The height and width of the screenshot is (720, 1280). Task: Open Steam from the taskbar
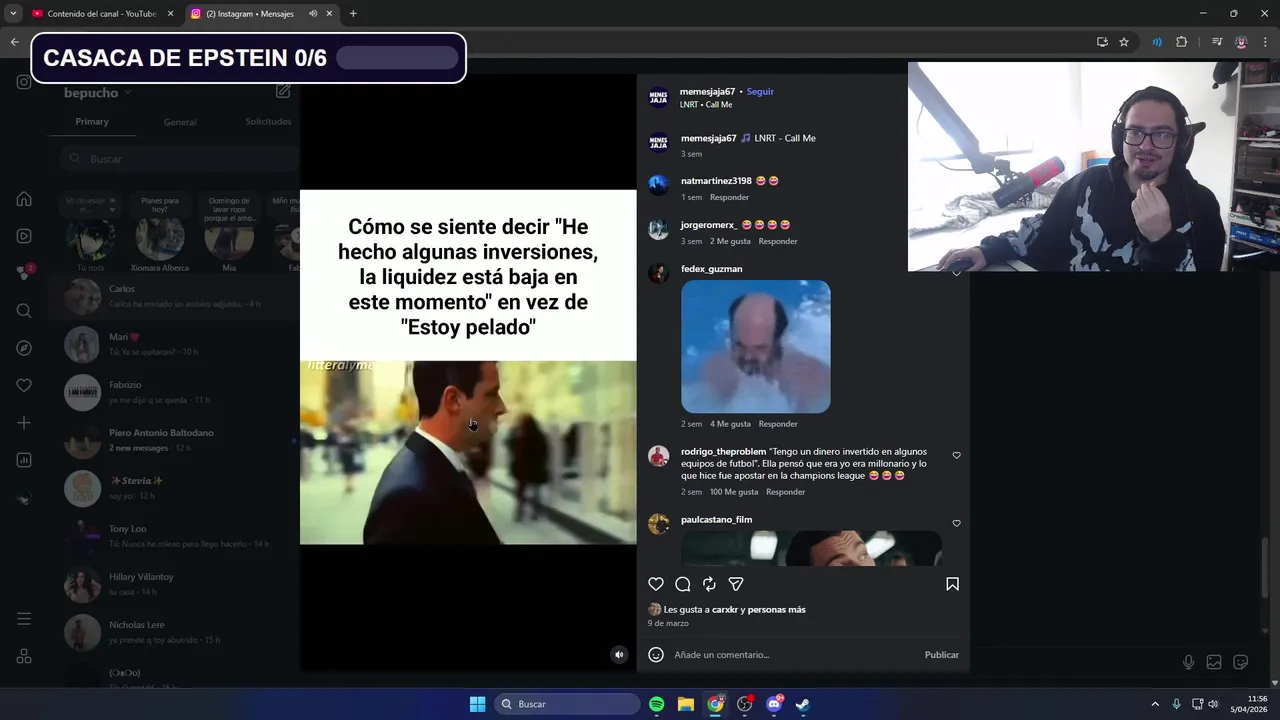(803, 704)
